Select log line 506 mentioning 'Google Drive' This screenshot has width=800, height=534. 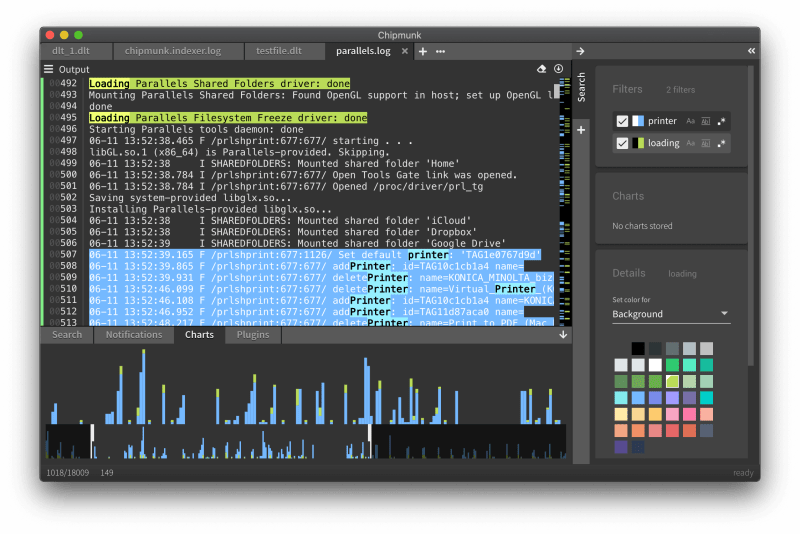[297, 243]
